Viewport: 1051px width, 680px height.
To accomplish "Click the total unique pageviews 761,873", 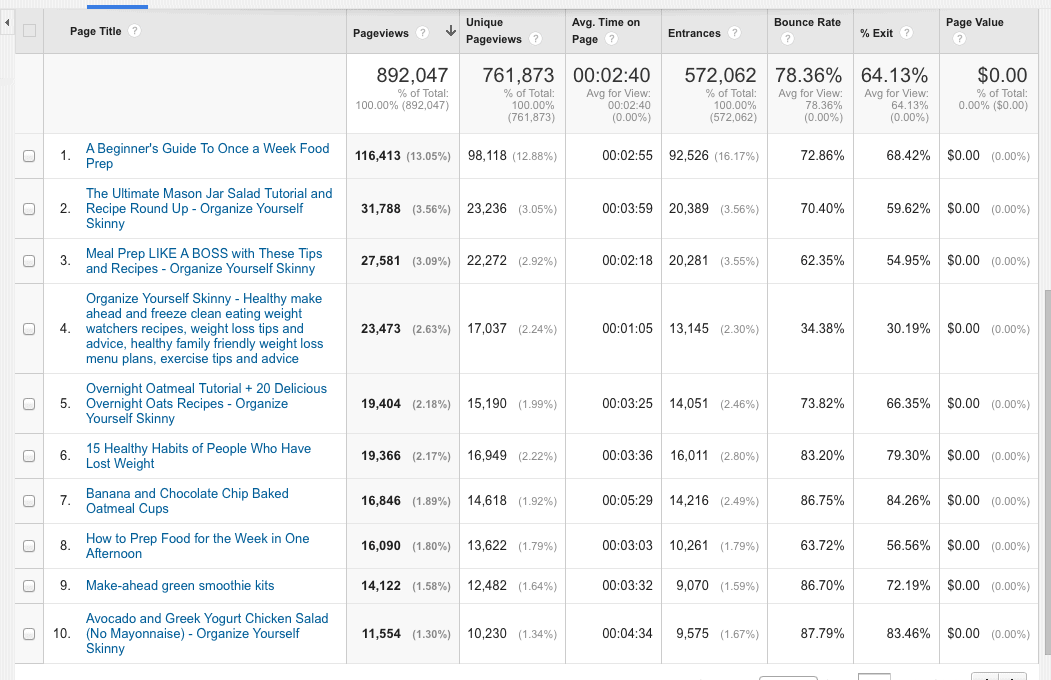I will tap(518, 75).
